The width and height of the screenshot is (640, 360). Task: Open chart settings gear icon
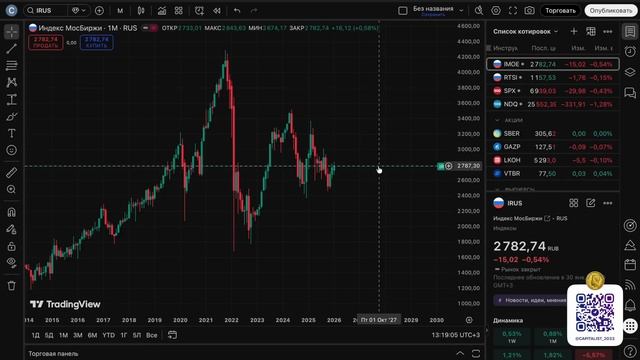click(496, 11)
